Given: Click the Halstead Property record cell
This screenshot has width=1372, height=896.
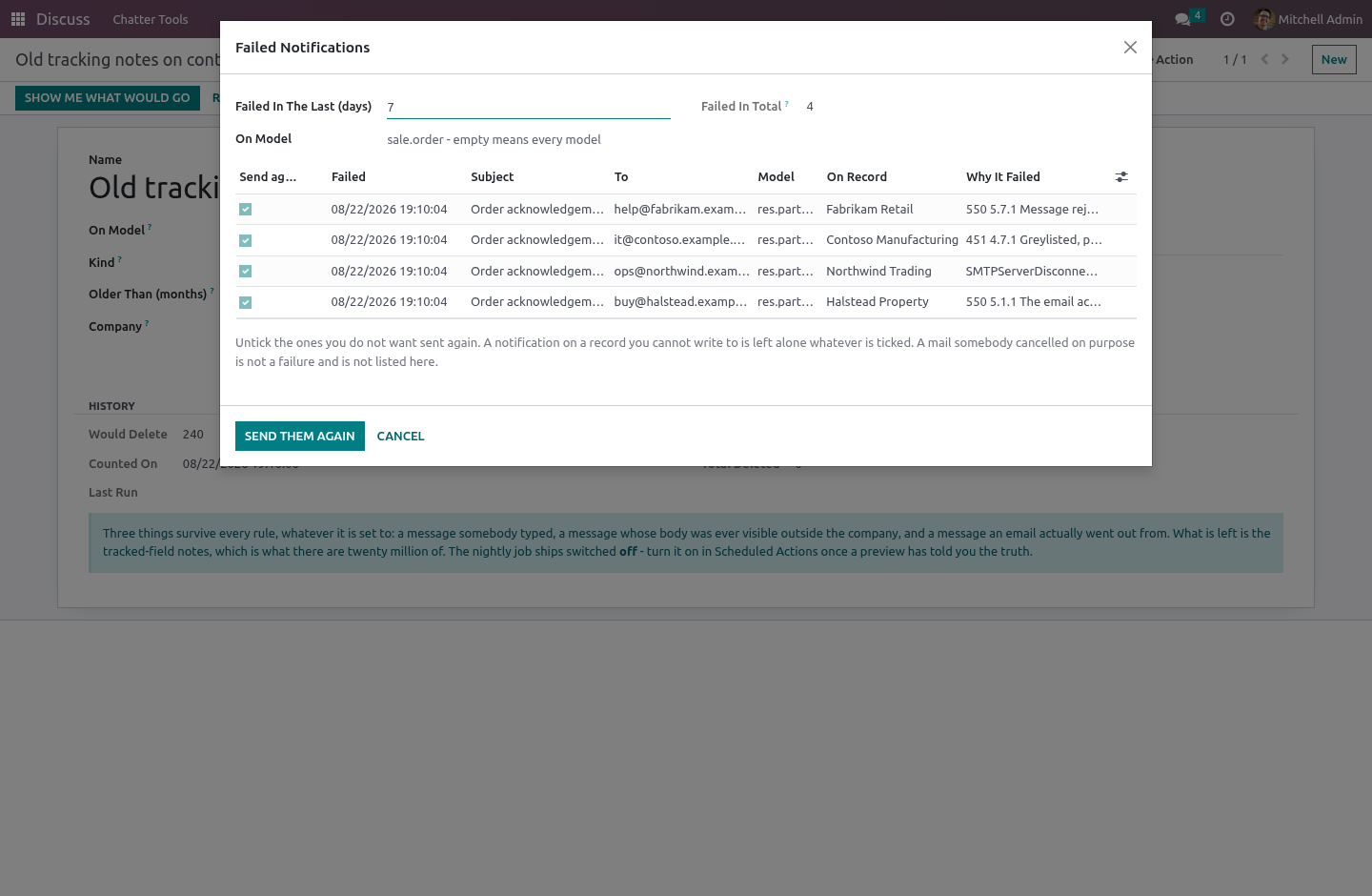Looking at the screenshot, I should [878, 302].
